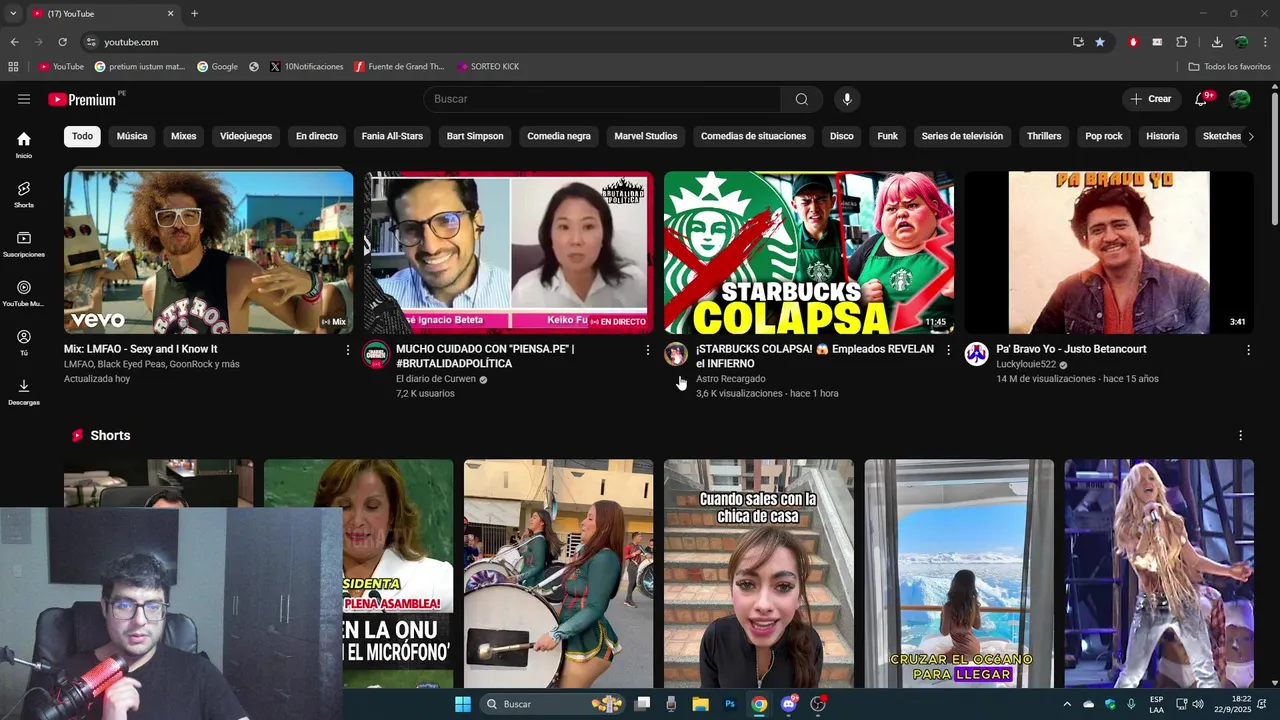
Task: Open Photoshop from the taskbar
Action: (730, 704)
